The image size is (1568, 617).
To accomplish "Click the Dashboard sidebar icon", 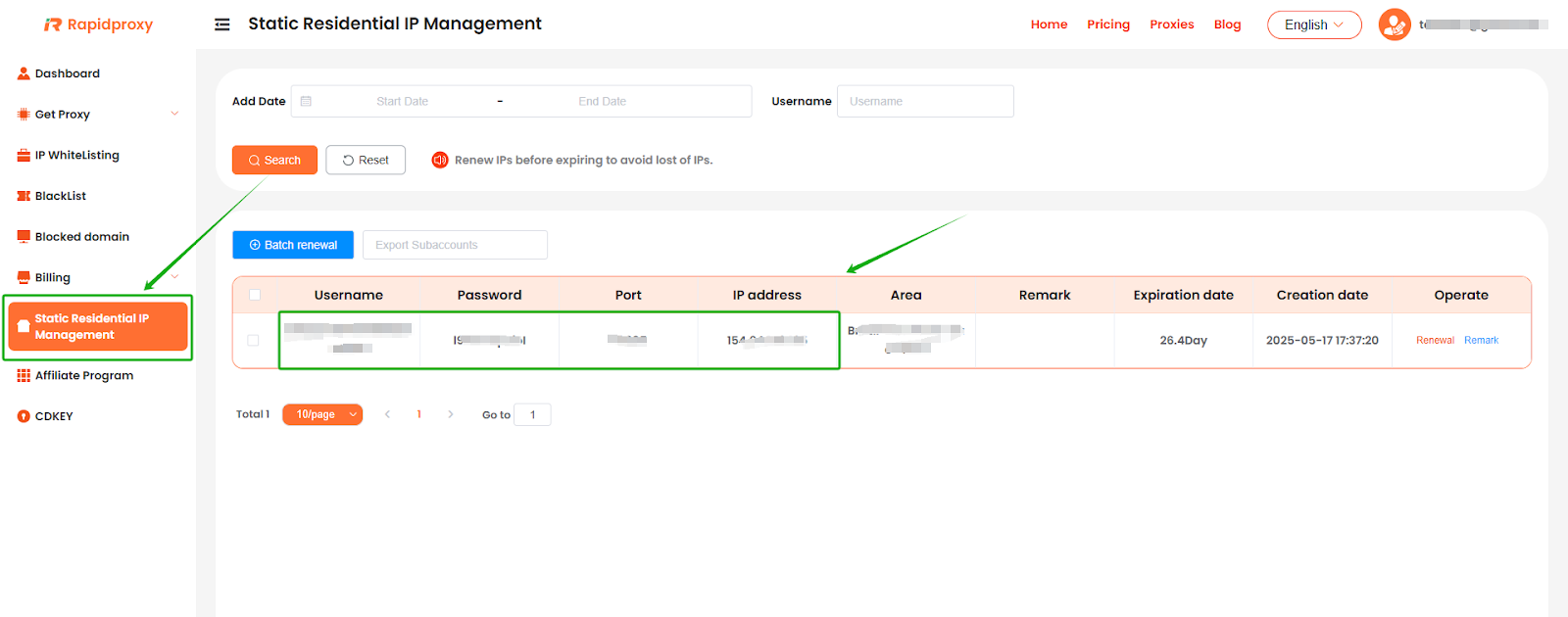I will click(24, 73).
